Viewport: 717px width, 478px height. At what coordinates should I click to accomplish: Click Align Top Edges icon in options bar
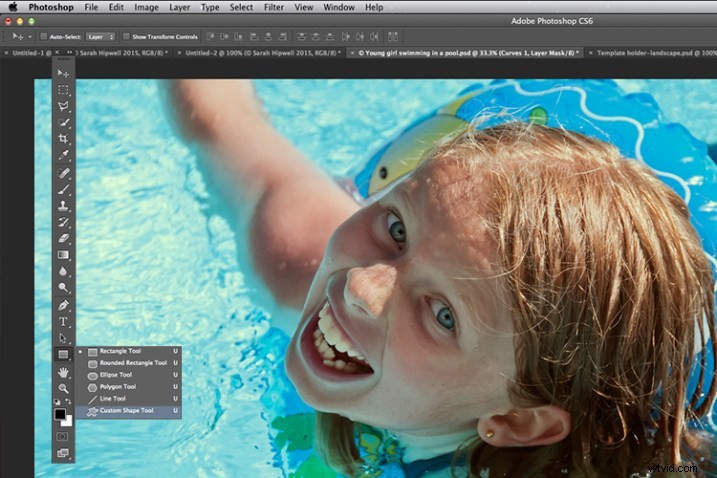point(210,37)
